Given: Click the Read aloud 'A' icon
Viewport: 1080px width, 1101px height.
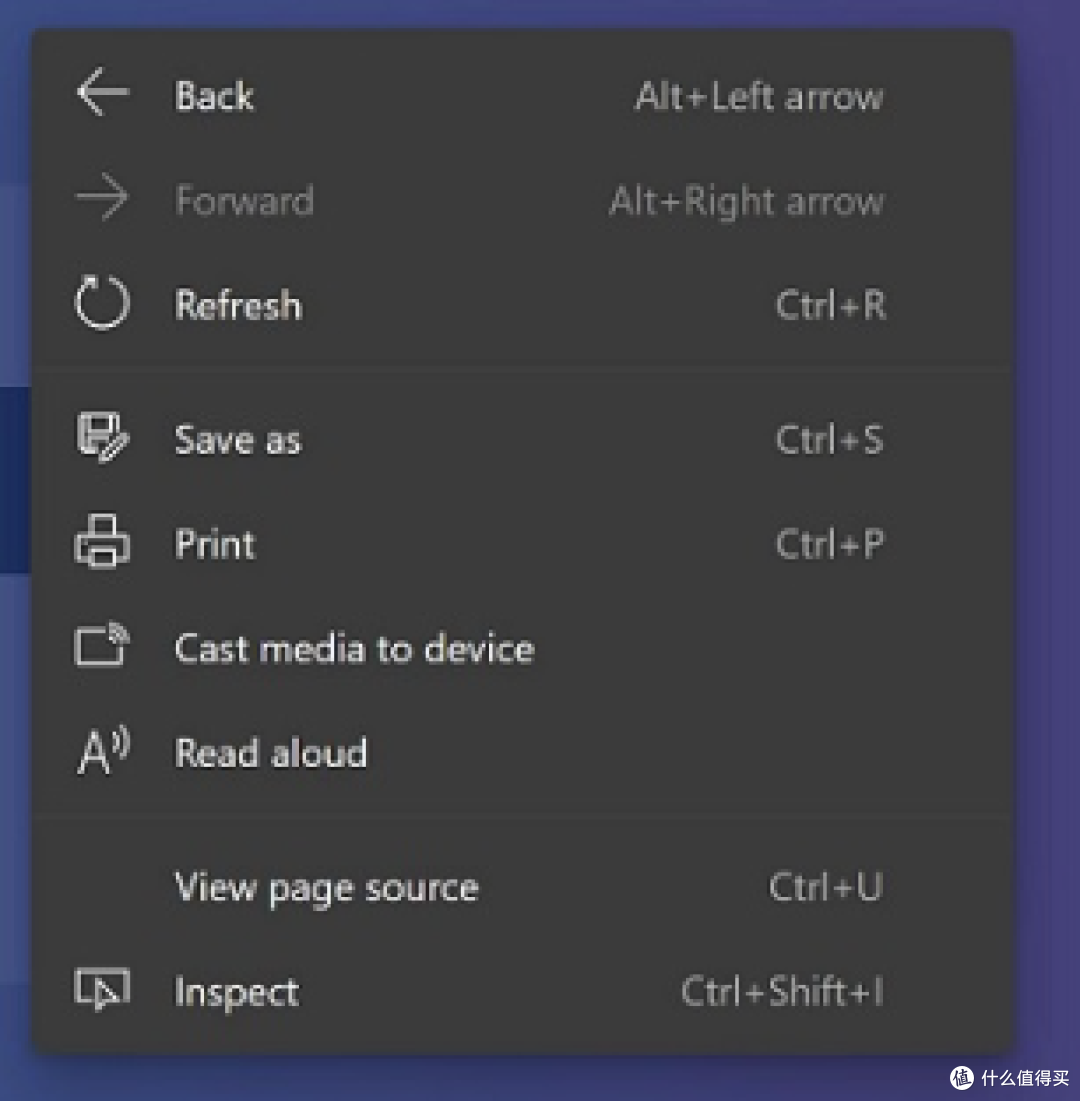Looking at the screenshot, I should [103, 751].
